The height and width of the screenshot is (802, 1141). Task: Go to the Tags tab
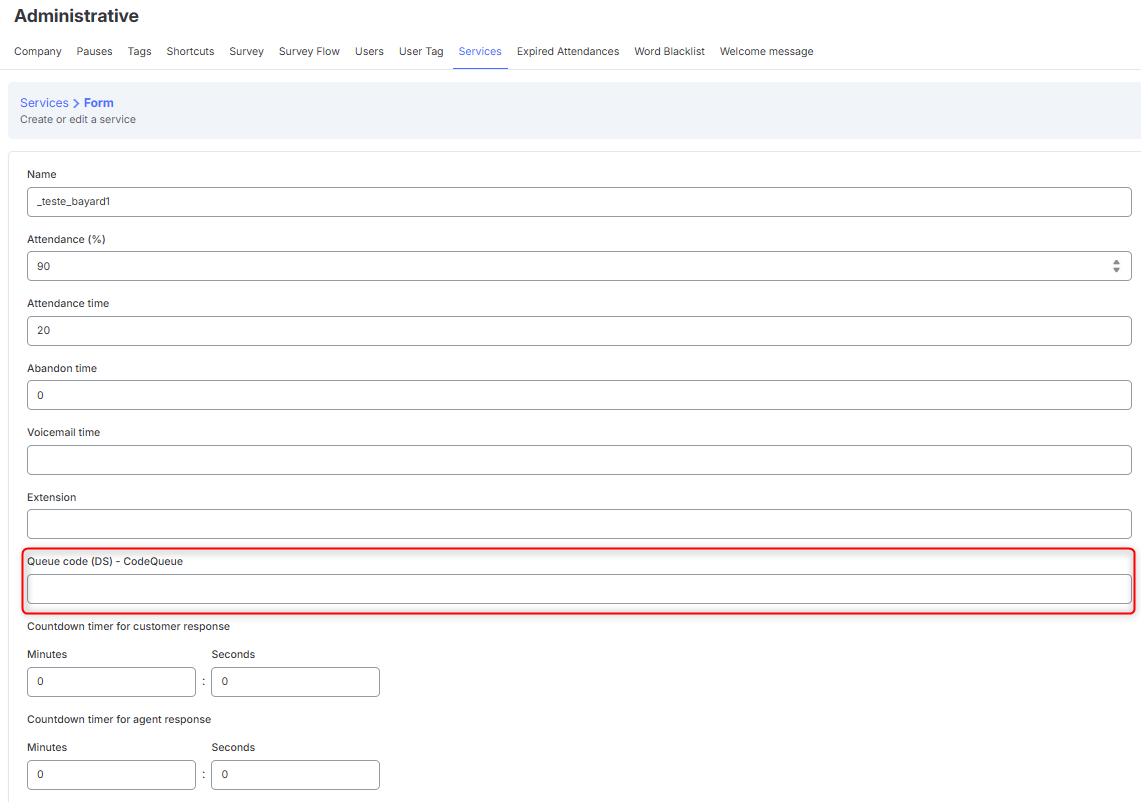pos(140,52)
